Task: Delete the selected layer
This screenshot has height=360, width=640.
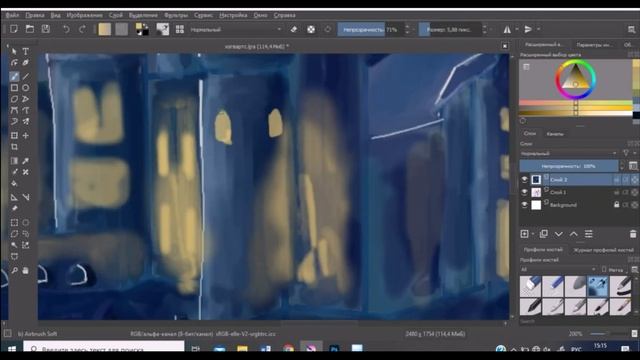Action: tap(633, 234)
